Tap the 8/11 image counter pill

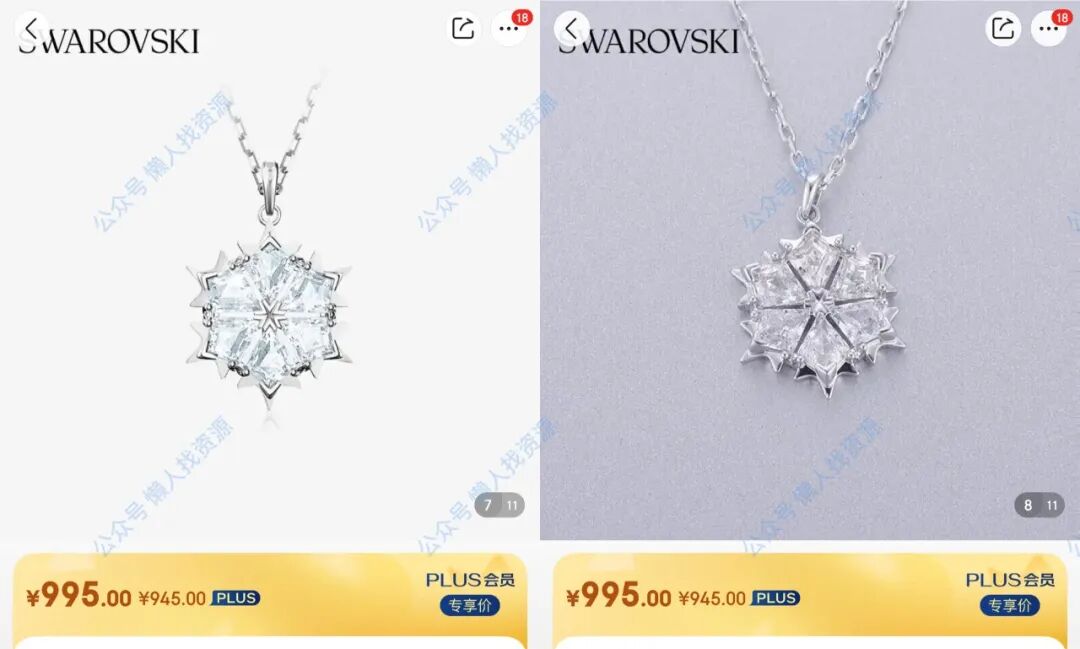click(x=1039, y=505)
